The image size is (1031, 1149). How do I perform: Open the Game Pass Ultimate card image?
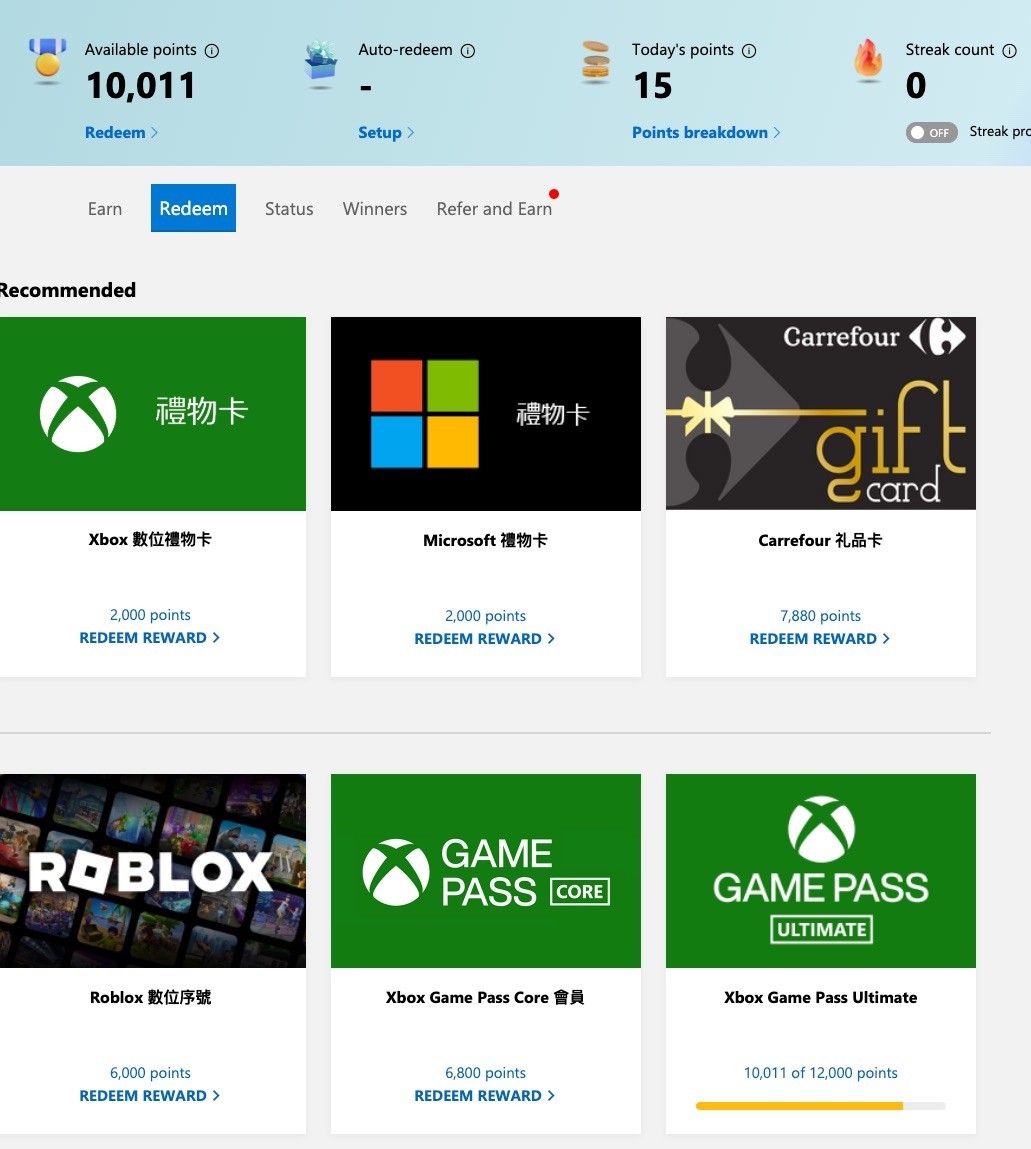821,871
